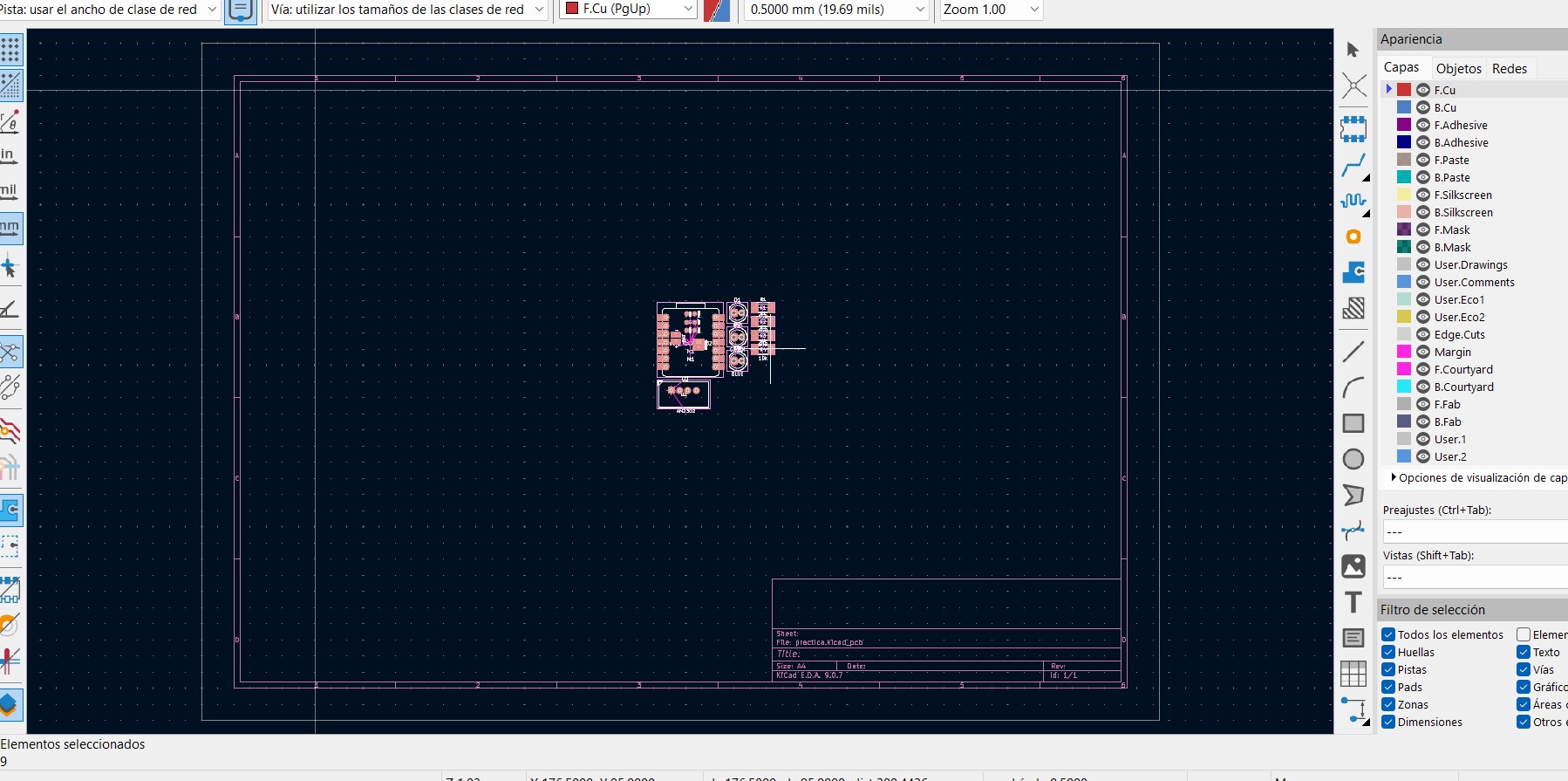Click the layer pair selector icon
The height and width of the screenshot is (781, 1568).
tap(717, 10)
